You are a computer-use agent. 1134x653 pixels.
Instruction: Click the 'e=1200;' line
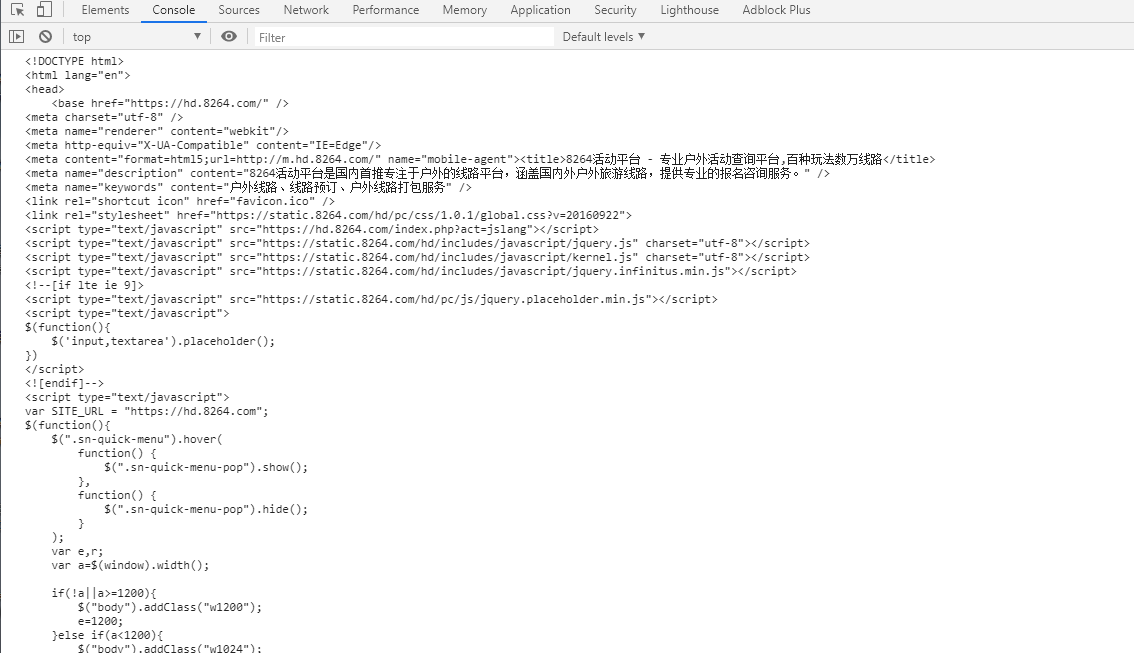coord(101,621)
